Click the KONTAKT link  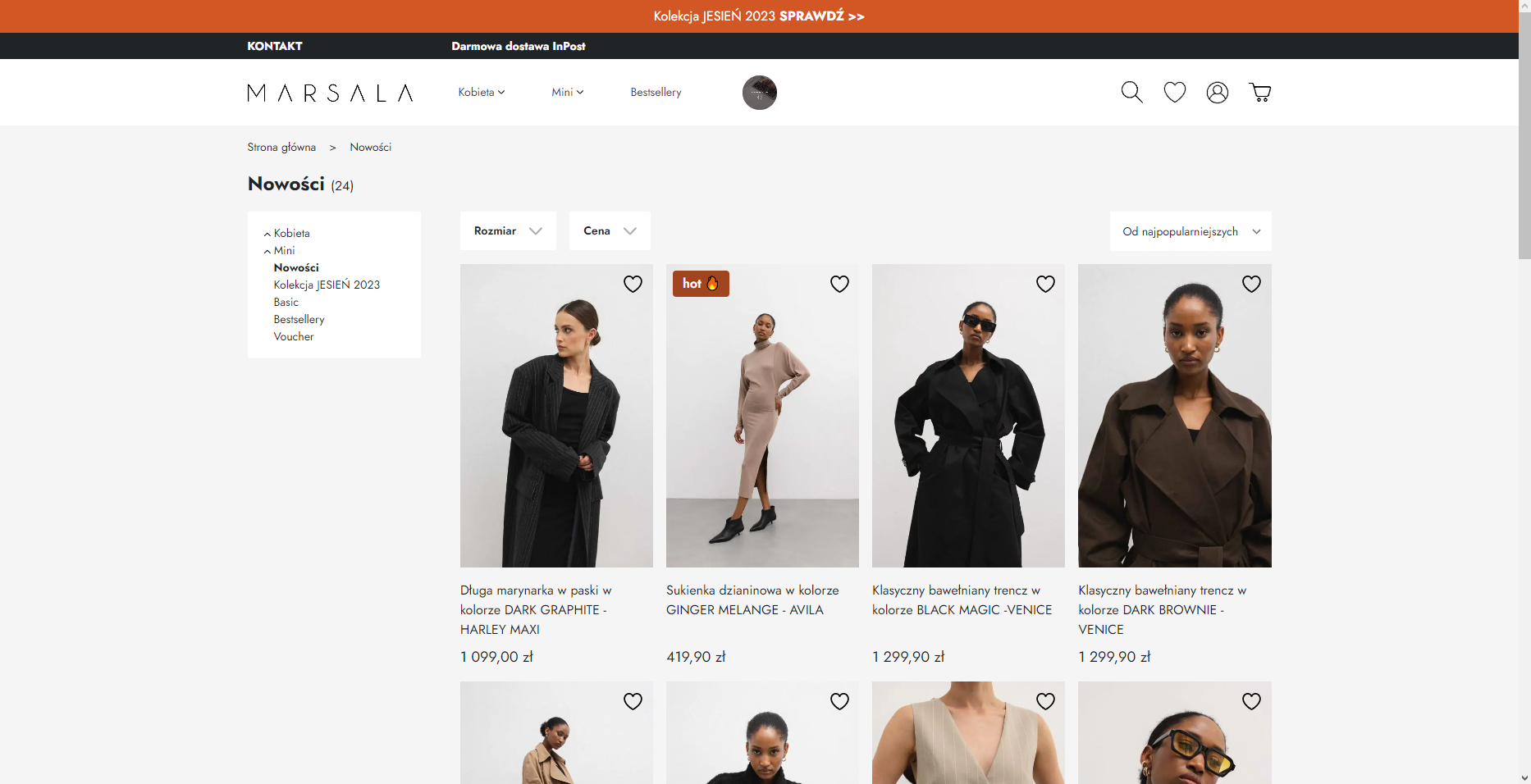[275, 46]
